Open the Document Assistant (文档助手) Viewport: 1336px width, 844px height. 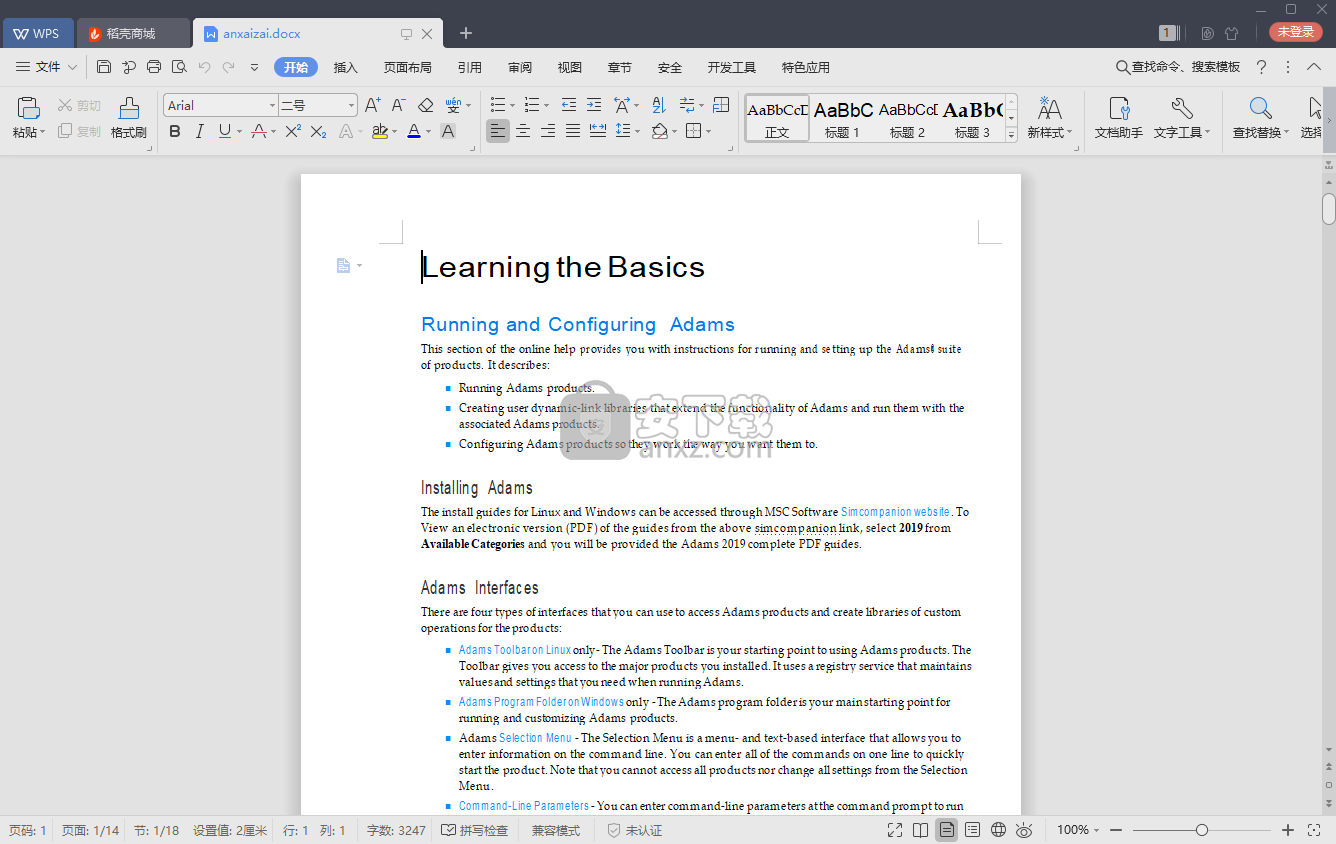1119,118
